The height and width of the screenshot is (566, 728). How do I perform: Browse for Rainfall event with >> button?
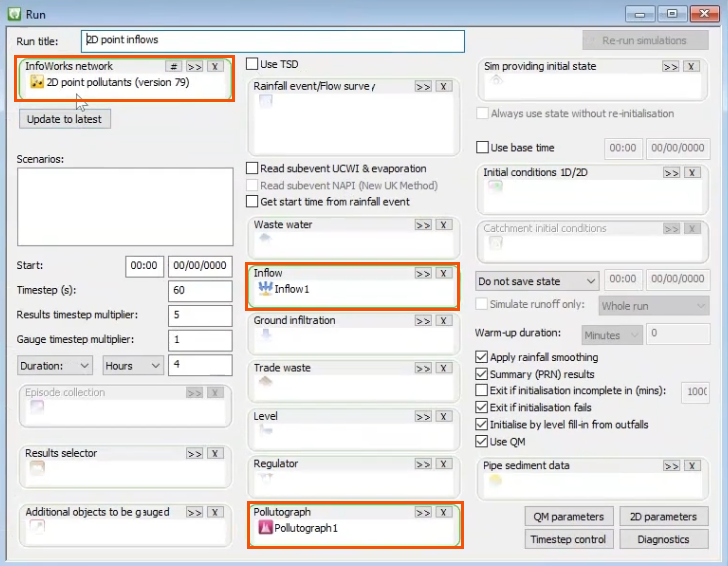coord(423,86)
